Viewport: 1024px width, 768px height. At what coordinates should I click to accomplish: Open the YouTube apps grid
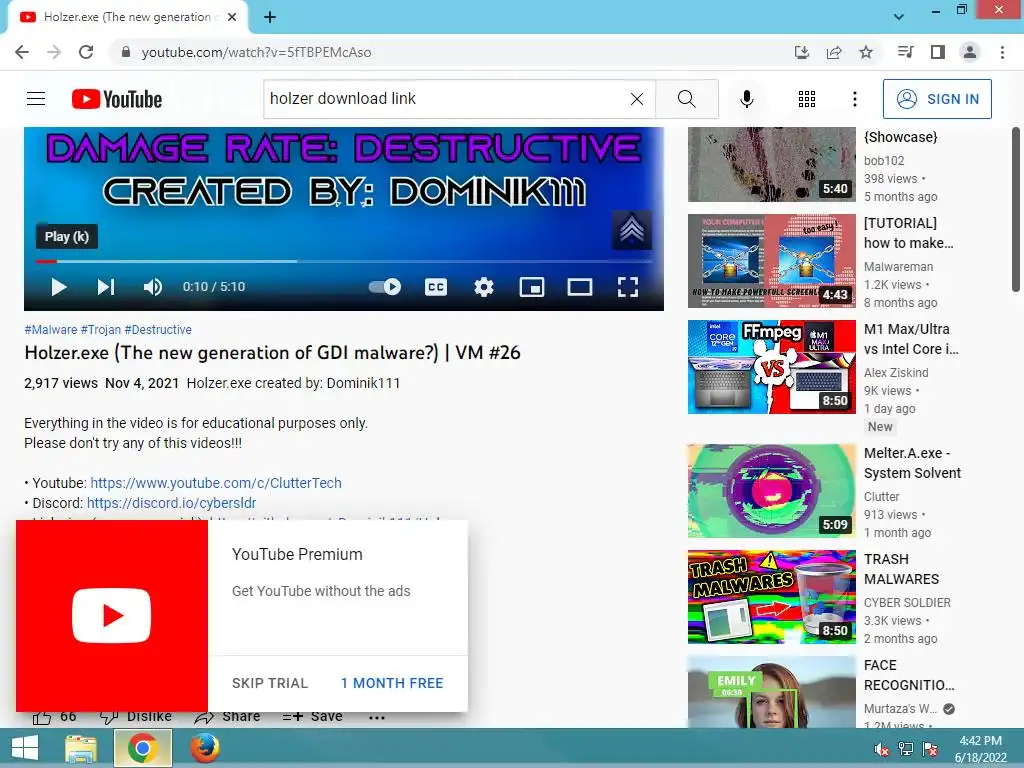(807, 99)
